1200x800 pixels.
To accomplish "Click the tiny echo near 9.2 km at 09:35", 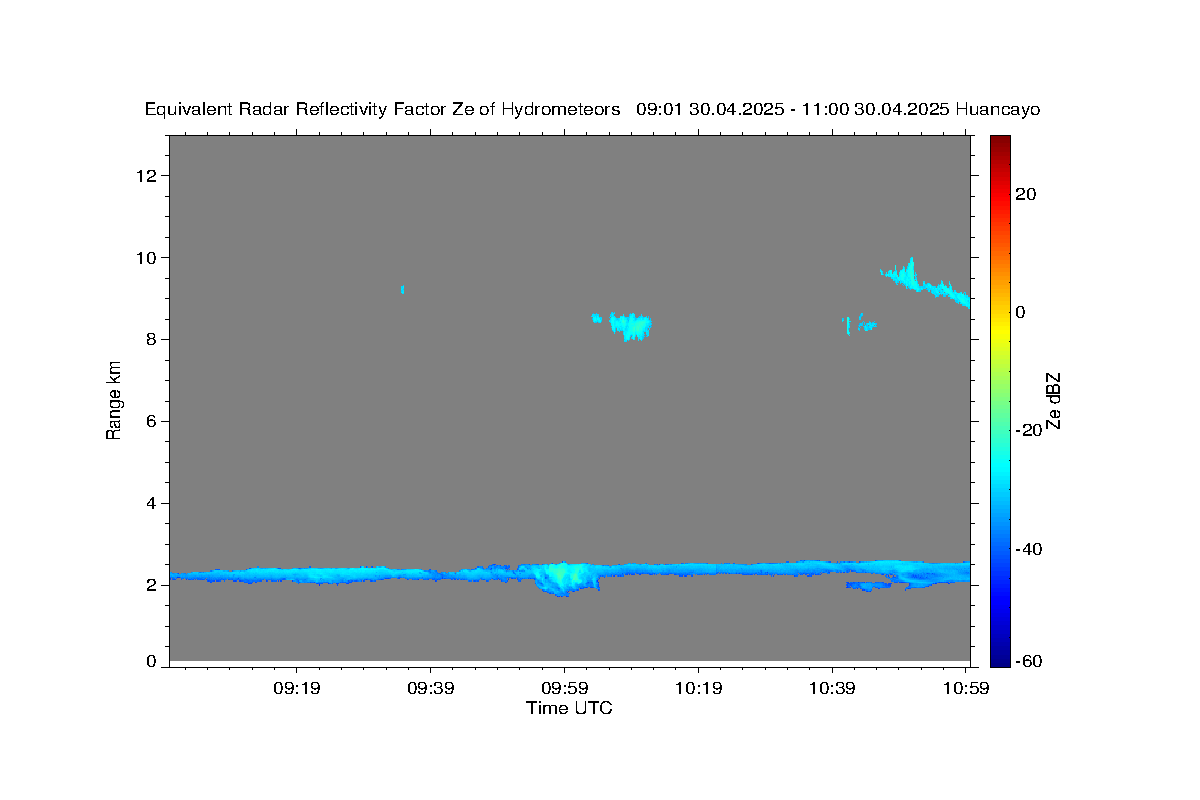I will coord(402,289).
